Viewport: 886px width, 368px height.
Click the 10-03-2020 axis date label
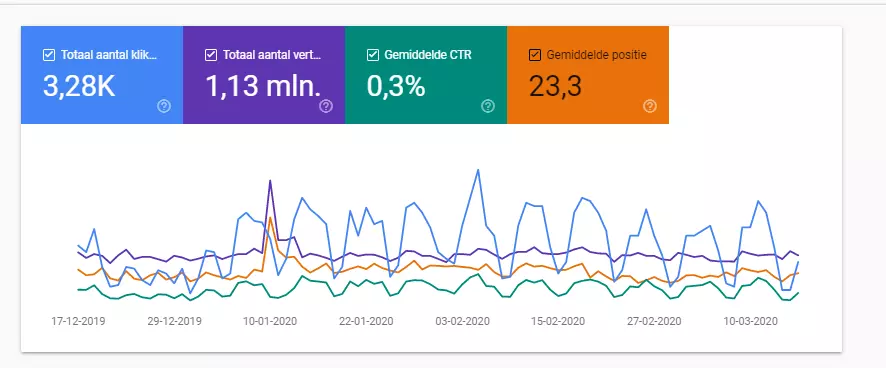[750, 321]
